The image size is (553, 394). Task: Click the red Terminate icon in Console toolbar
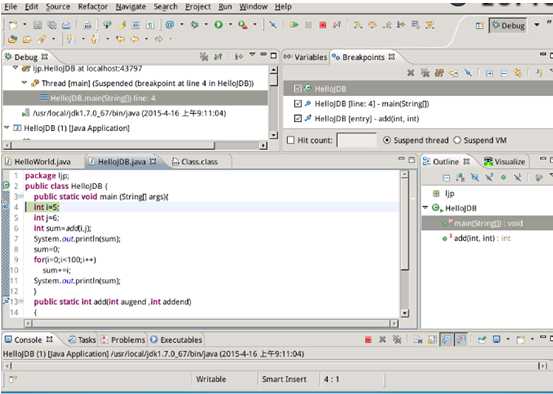coord(368,340)
